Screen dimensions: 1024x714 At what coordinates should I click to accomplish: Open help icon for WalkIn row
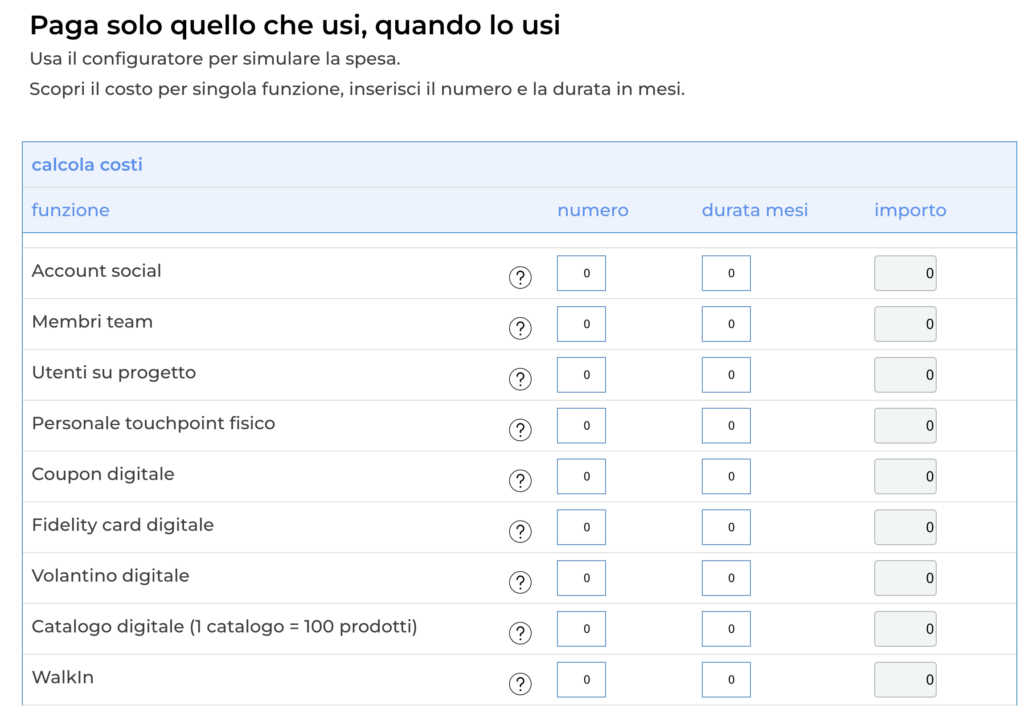tap(520, 684)
